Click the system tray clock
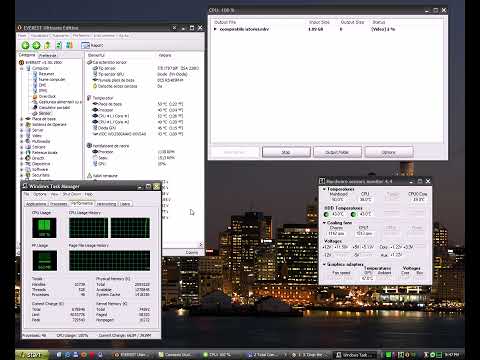Image resolution: width=480 pixels, height=360 pixels. pyautogui.click(x=452, y=355)
